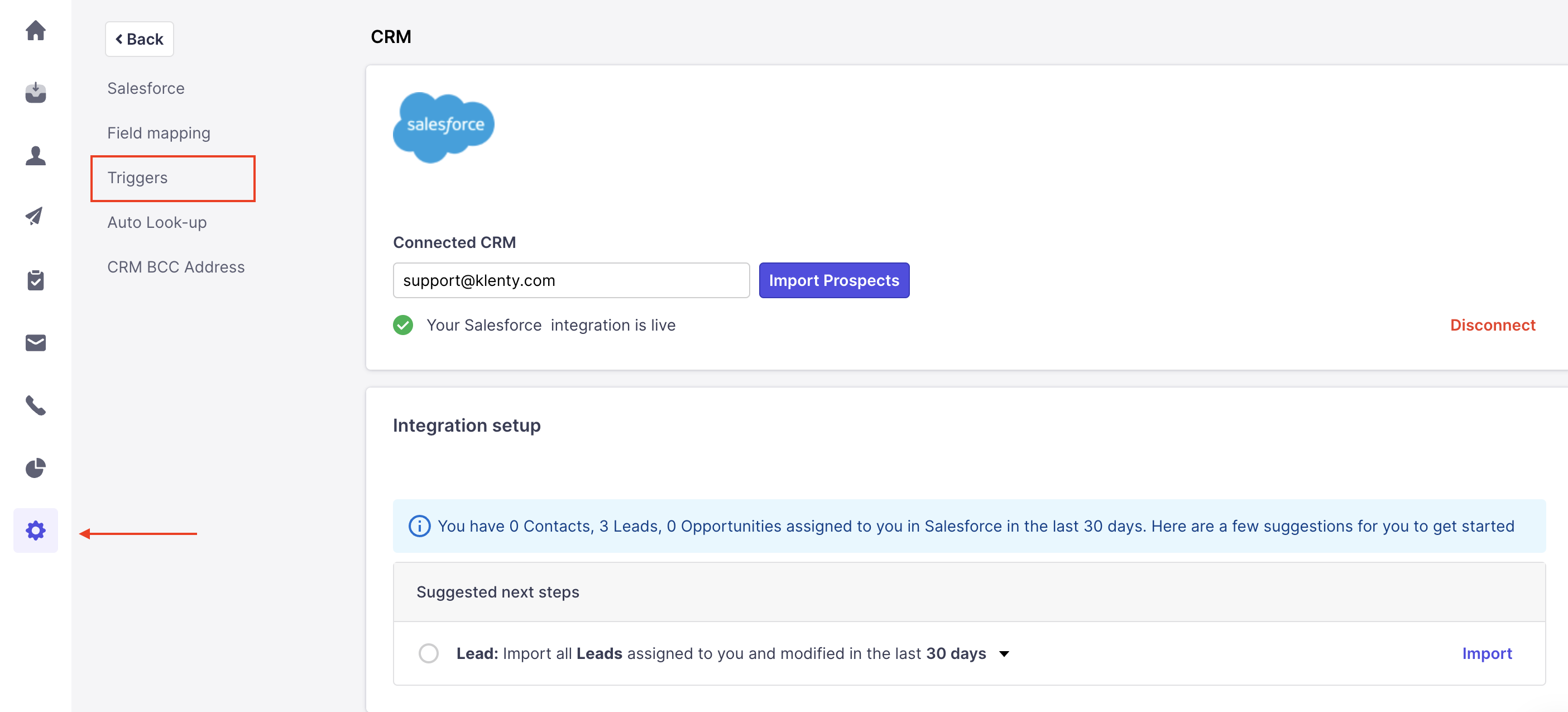Open Cadences paper plane icon
The width and height of the screenshot is (1568, 712).
(x=35, y=216)
